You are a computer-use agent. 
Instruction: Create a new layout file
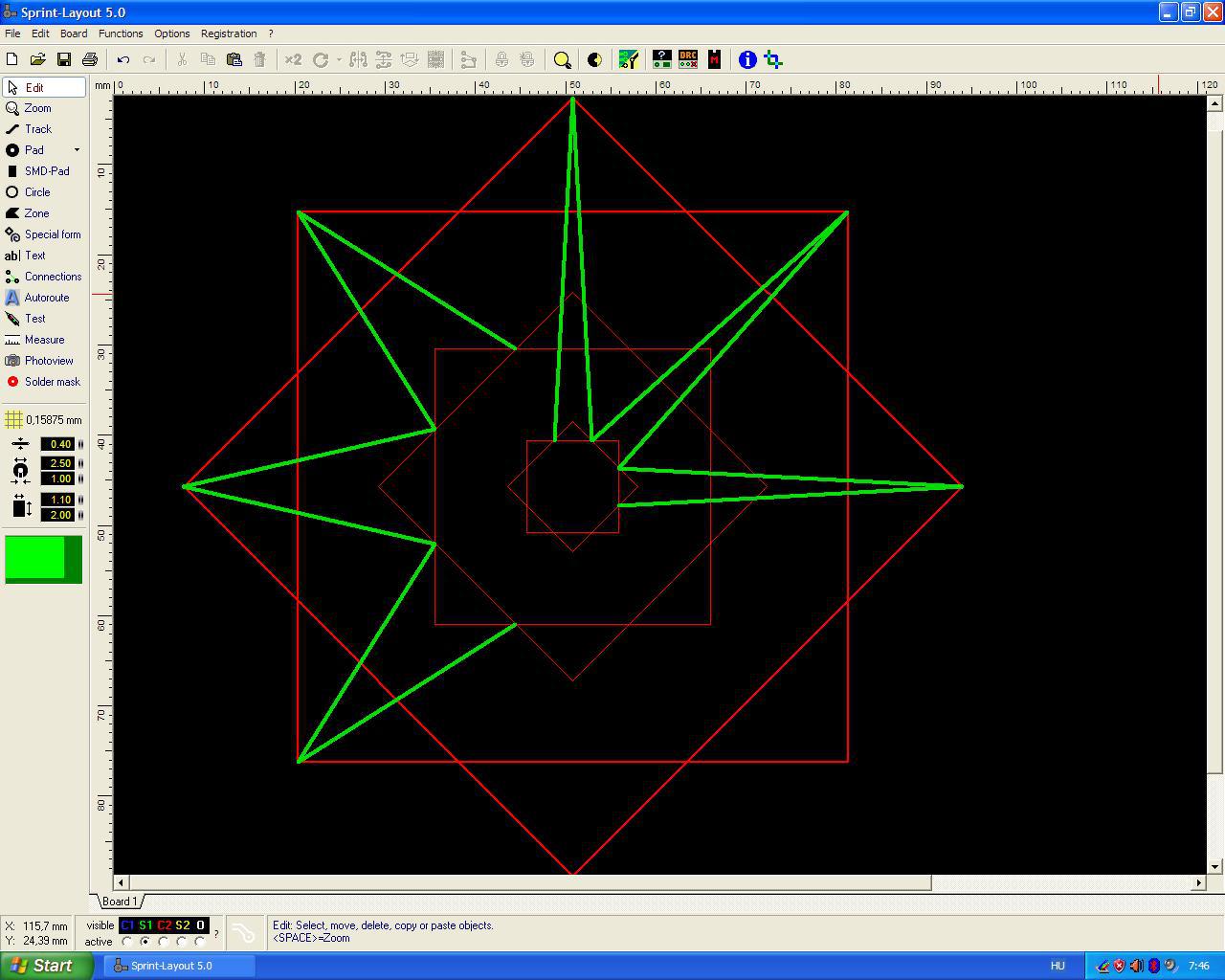(x=12, y=59)
